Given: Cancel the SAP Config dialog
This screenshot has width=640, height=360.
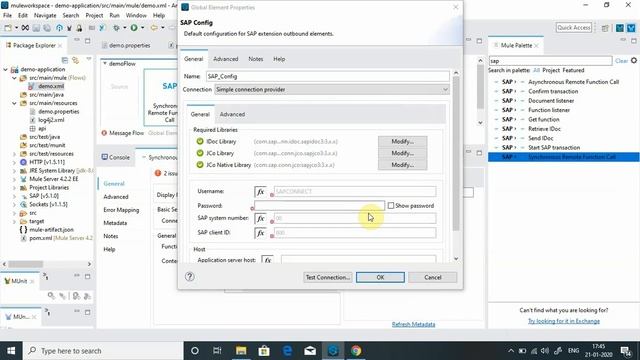Looking at the screenshot, I should pyautogui.click(x=433, y=277).
